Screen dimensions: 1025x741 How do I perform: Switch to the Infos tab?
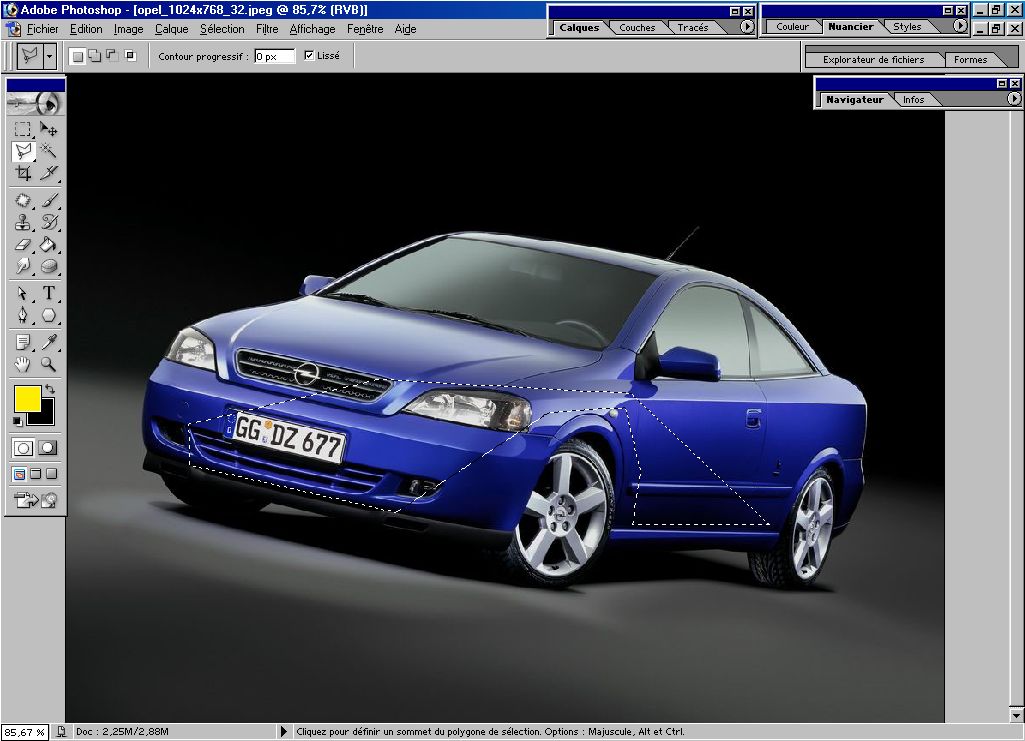pyautogui.click(x=913, y=99)
